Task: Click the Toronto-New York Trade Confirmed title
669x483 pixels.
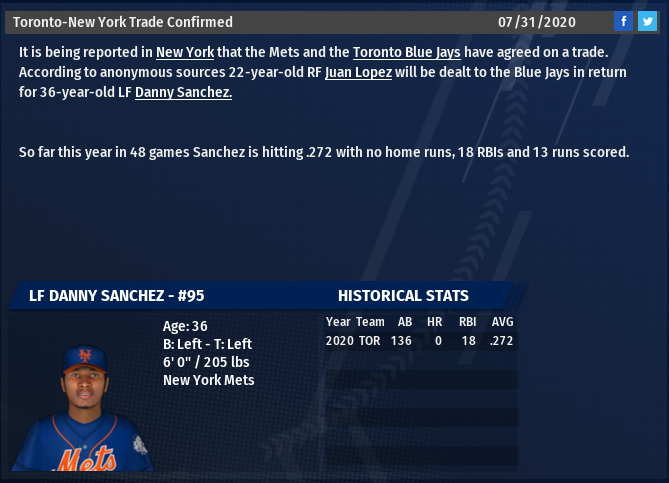Action: 123,22
